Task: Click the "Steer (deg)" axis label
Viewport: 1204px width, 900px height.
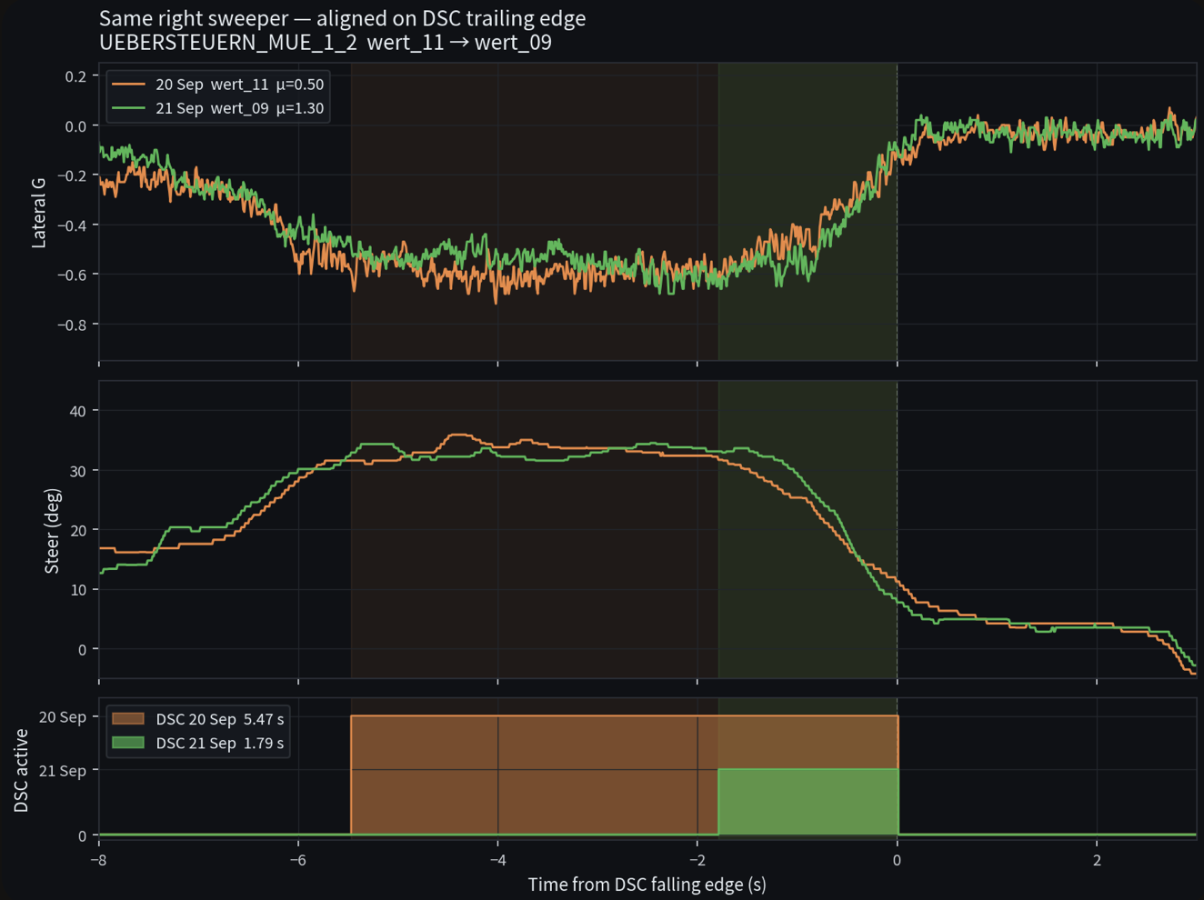Action: point(53,530)
